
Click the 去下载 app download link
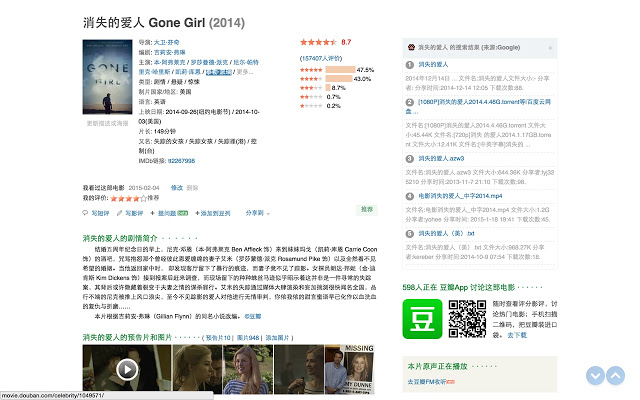(x=517, y=335)
